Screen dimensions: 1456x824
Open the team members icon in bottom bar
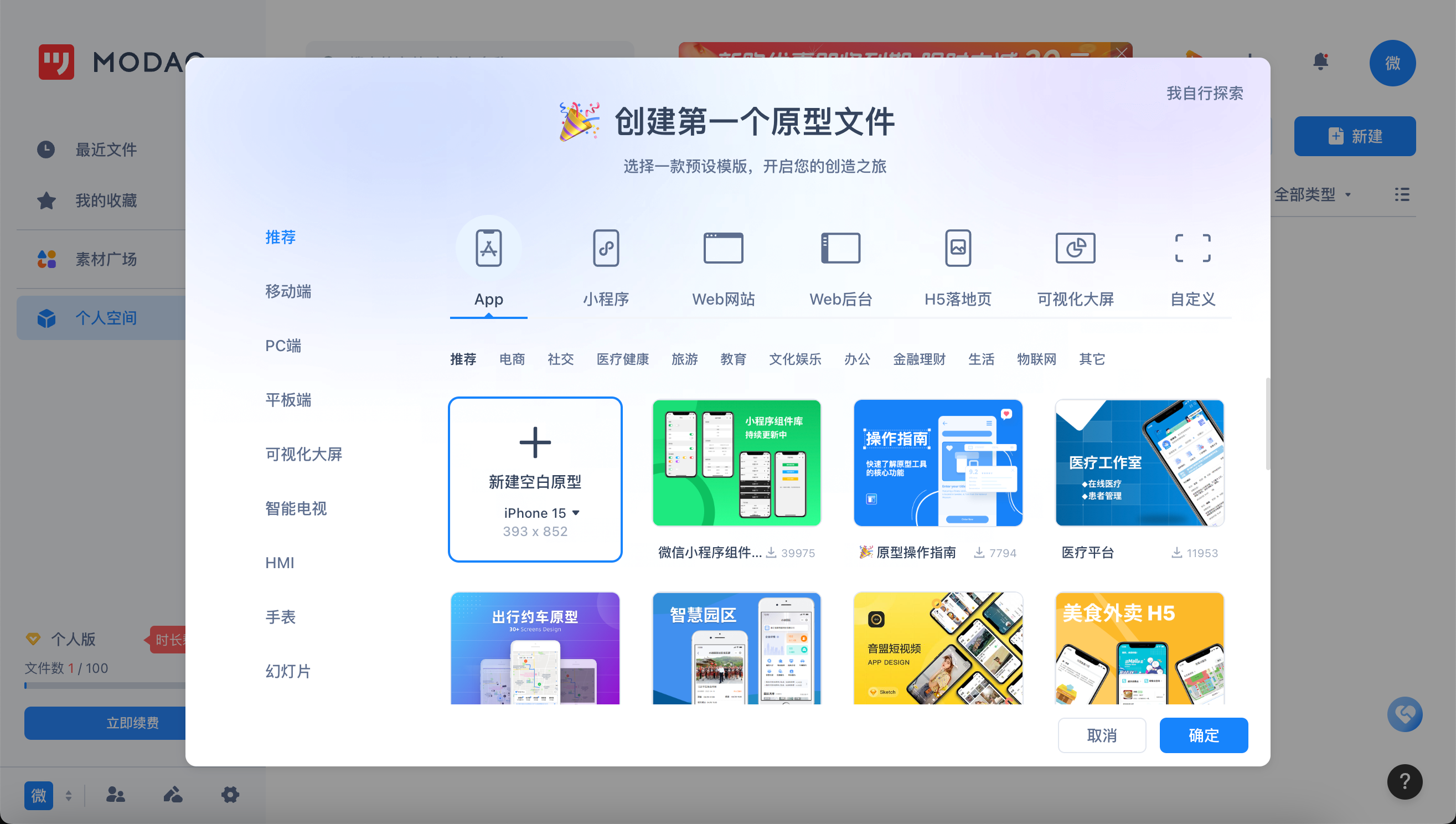[x=115, y=795]
